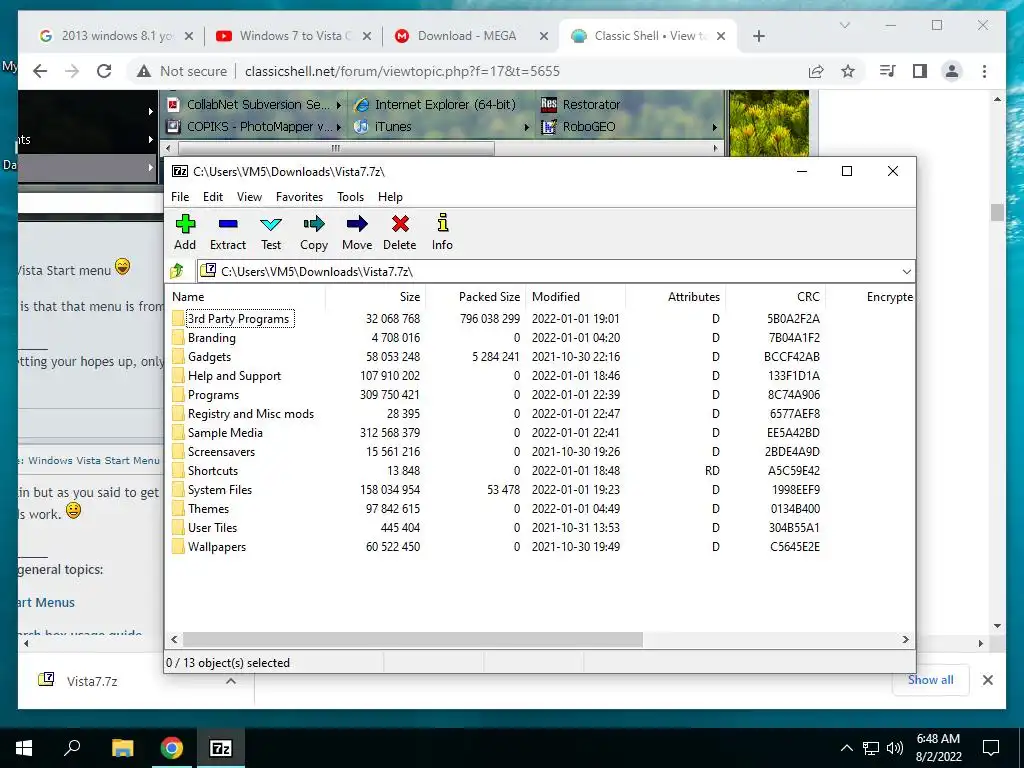Click the taskbar search magnifier
This screenshot has width=1024, height=768.
(x=72, y=747)
